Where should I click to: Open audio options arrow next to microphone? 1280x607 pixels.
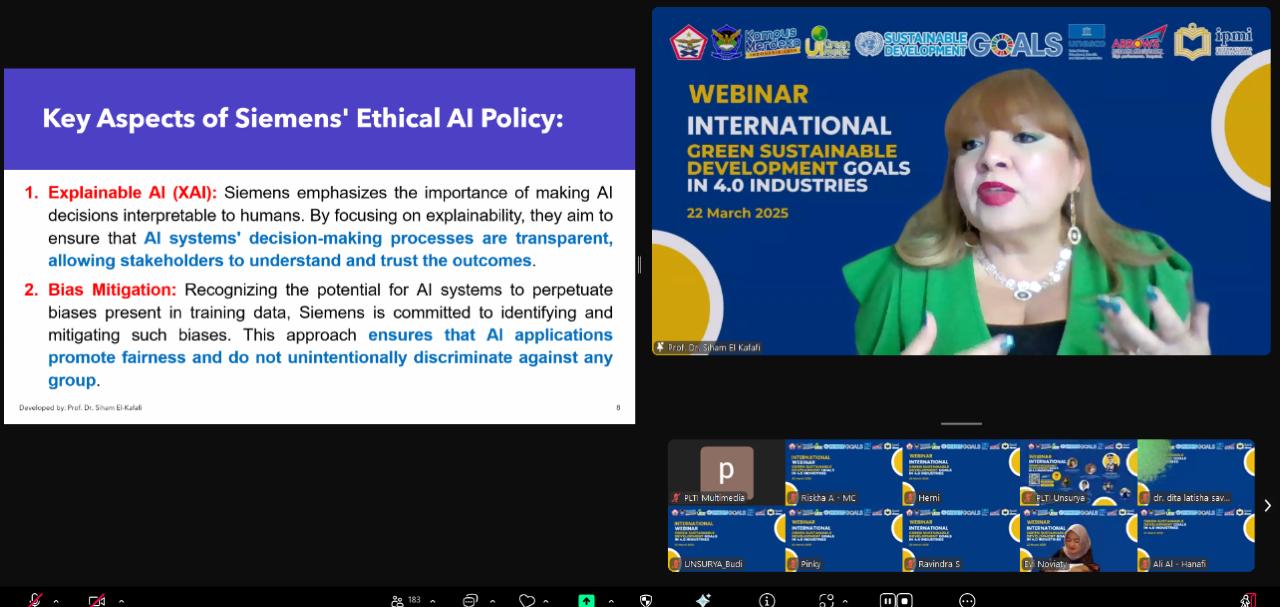tap(56, 601)
